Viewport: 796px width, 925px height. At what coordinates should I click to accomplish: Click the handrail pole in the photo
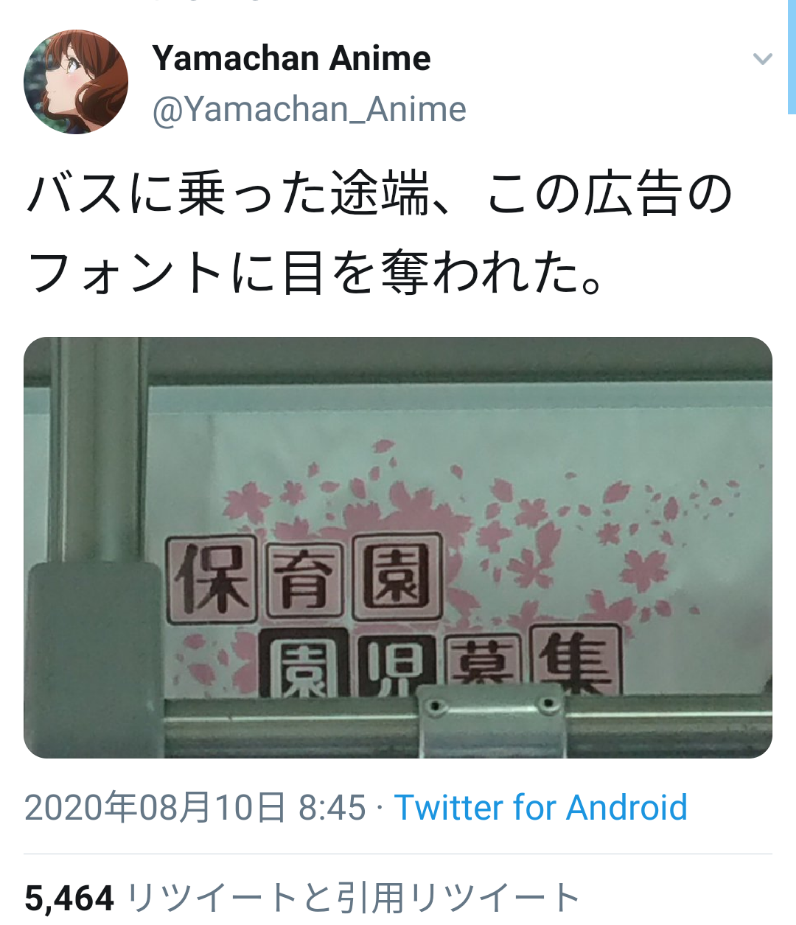94,450
